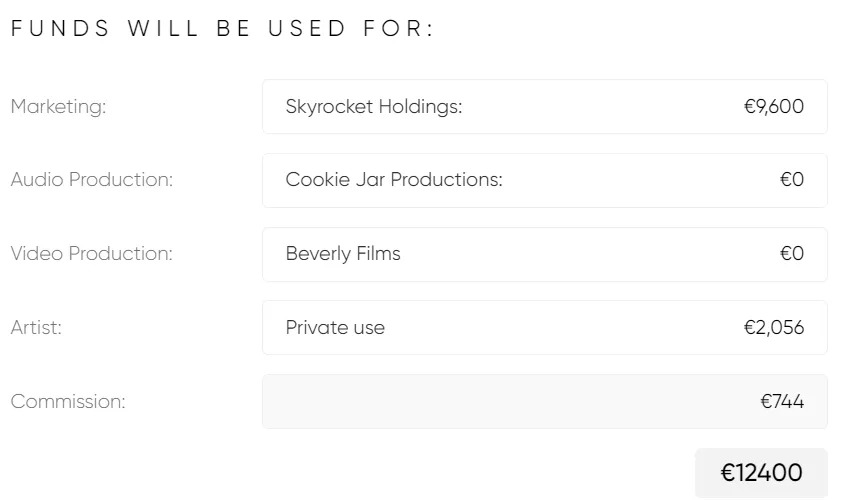Select the Private use text entry
Image resolution: width=866 pixels, height=500 pixels.
(x=335, y=328)
